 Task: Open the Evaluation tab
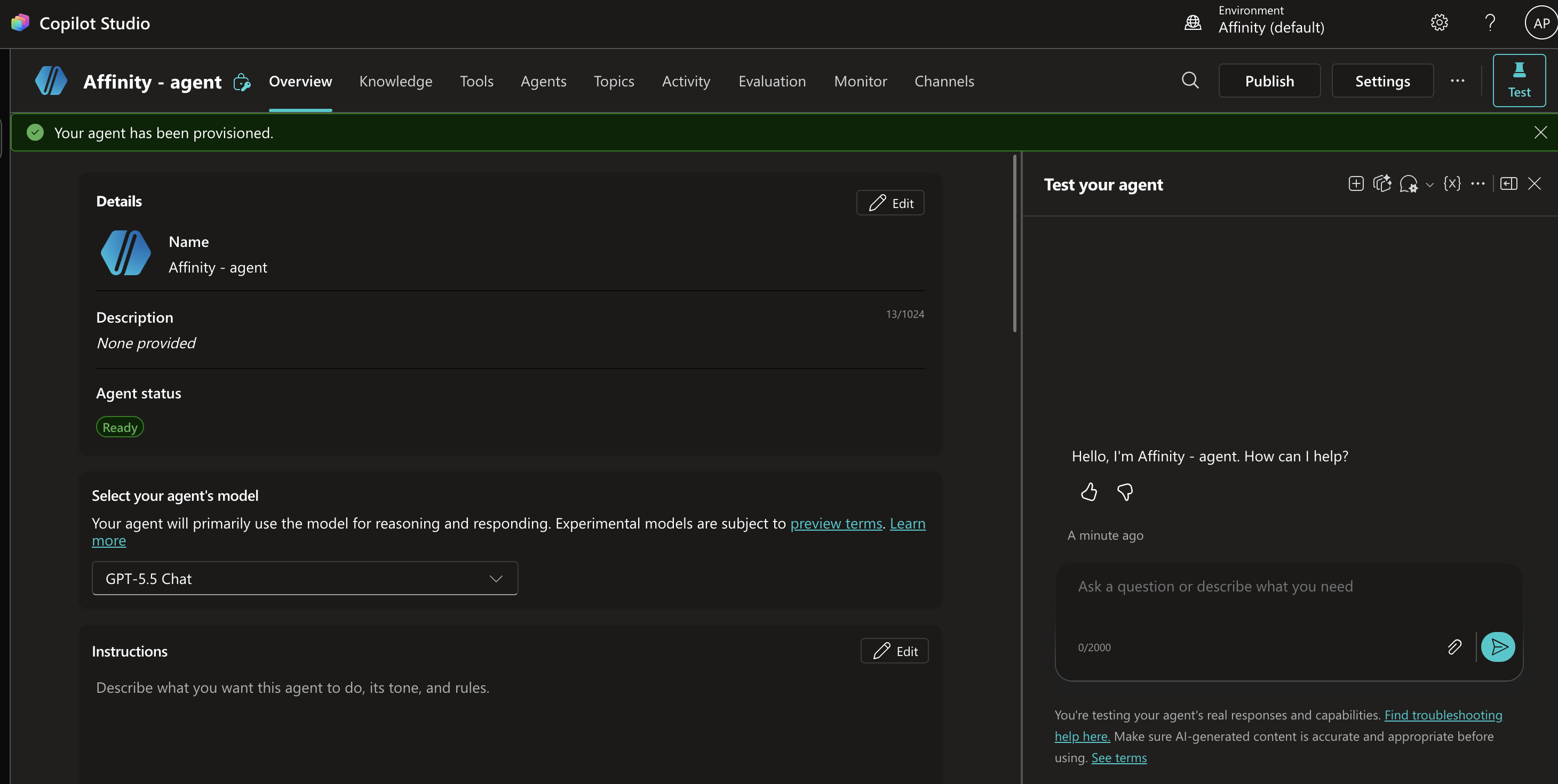(772, 81)
